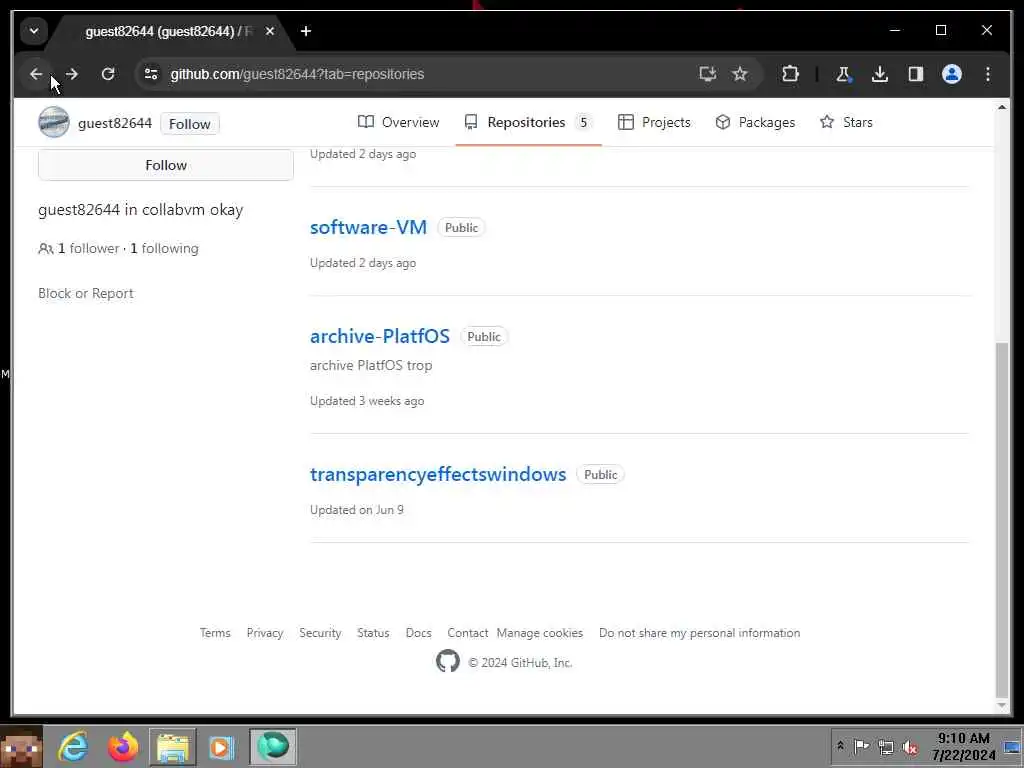Image resolution: width=1024 pixels, height=768 pixels.
Task: Open the Projects tab
Action: 654,122
